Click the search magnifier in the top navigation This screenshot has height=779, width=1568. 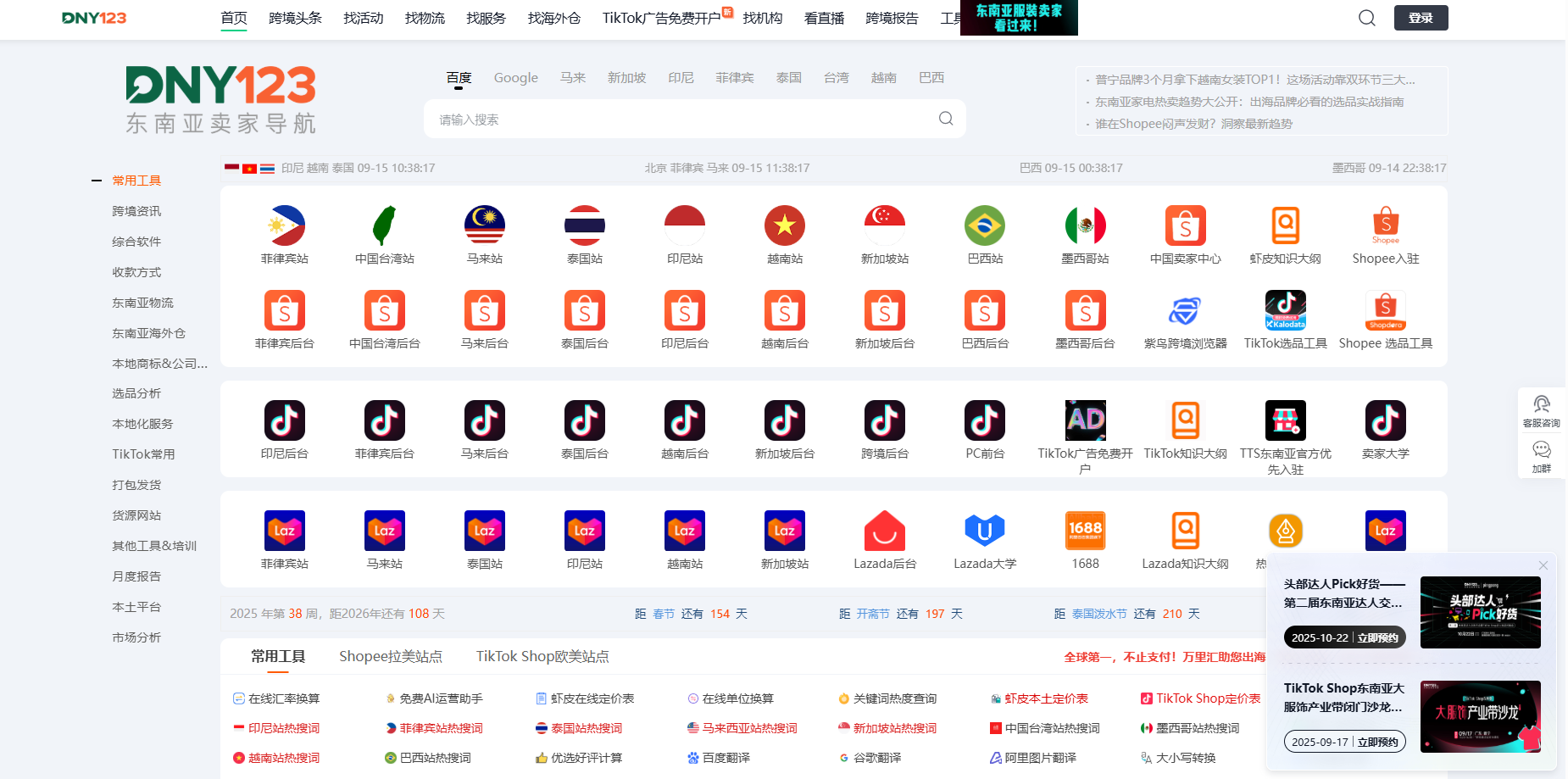click(1367, 18)
